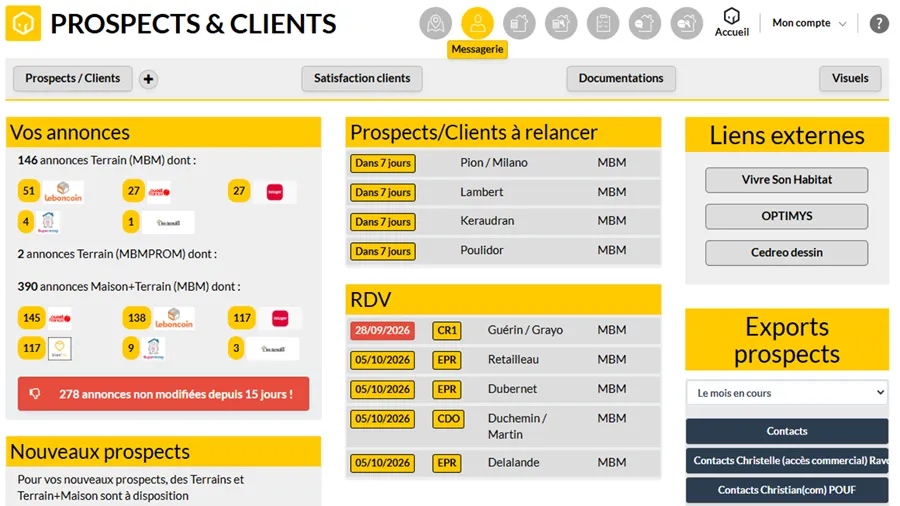Click the Leboncoin logo beside the 51 badge

tap(63, 192)
